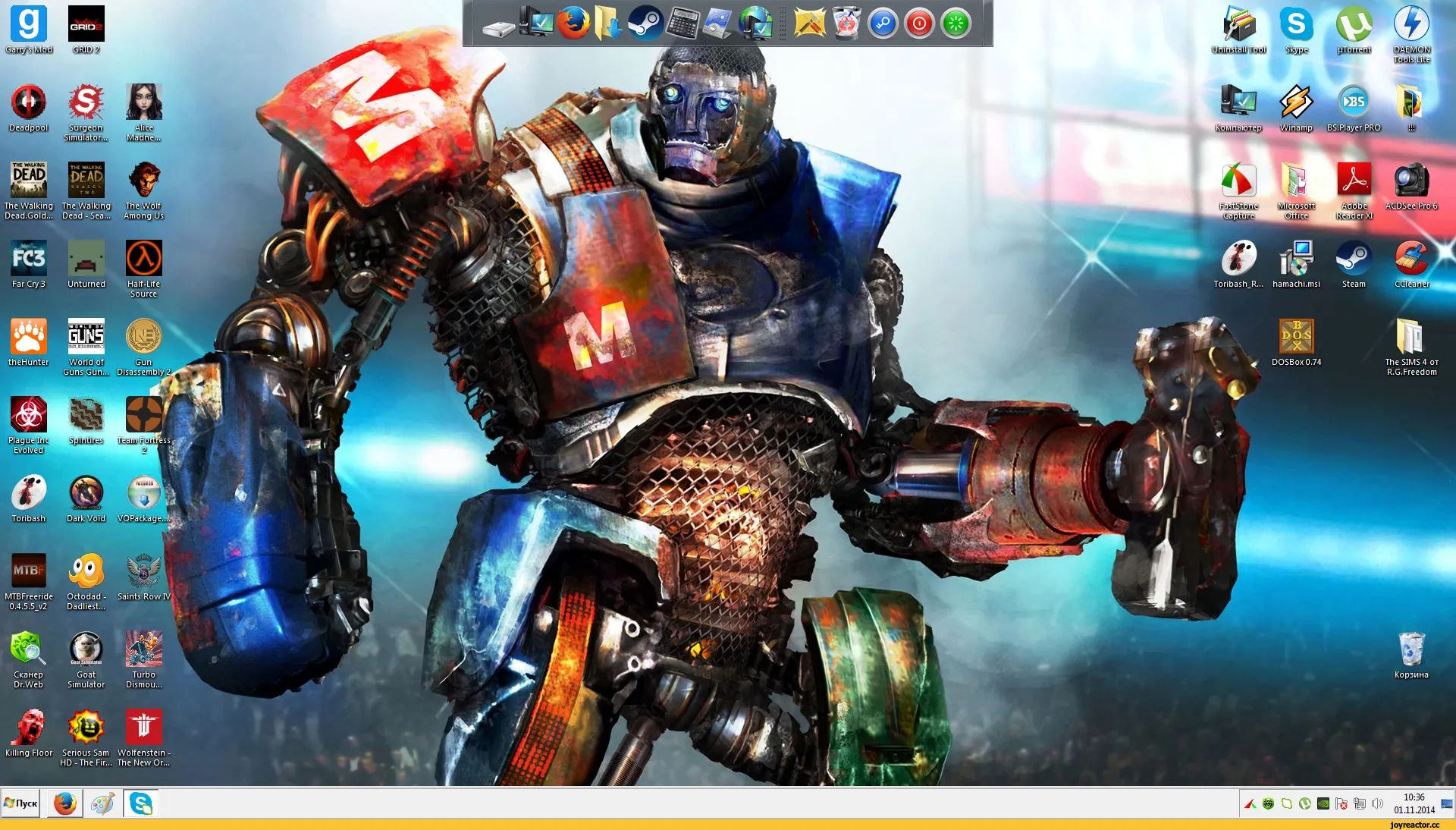Click the Пуск start button
Image resolution: width=1456 pixels, height=830 pixels.
coord(21,803)
